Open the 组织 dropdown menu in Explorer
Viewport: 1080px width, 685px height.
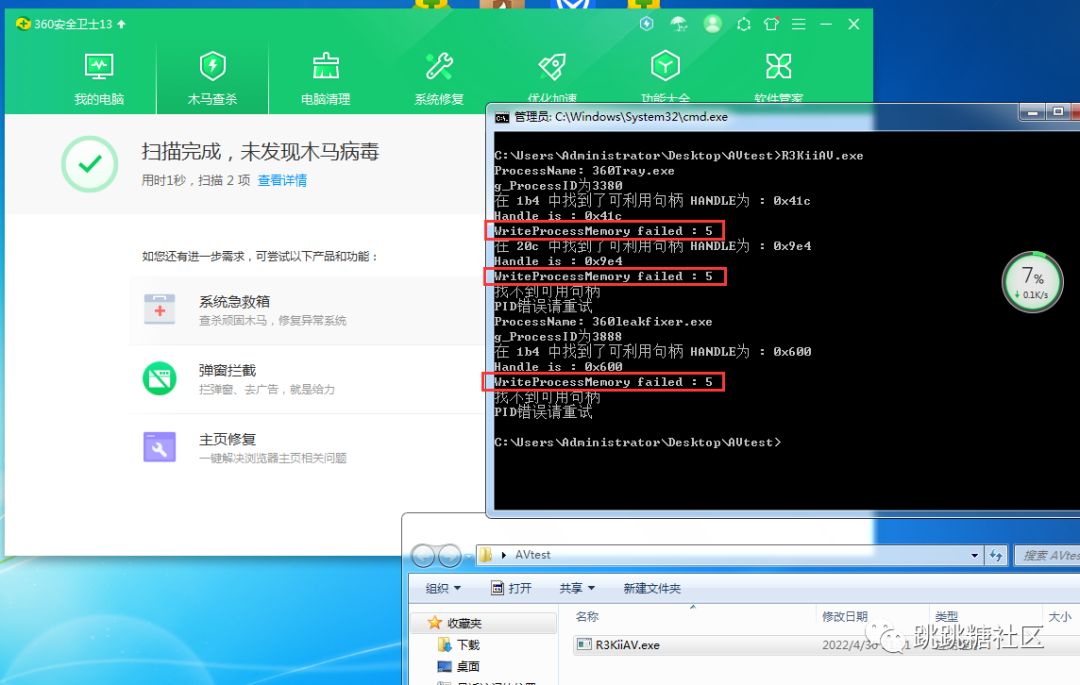click(443, 589)
